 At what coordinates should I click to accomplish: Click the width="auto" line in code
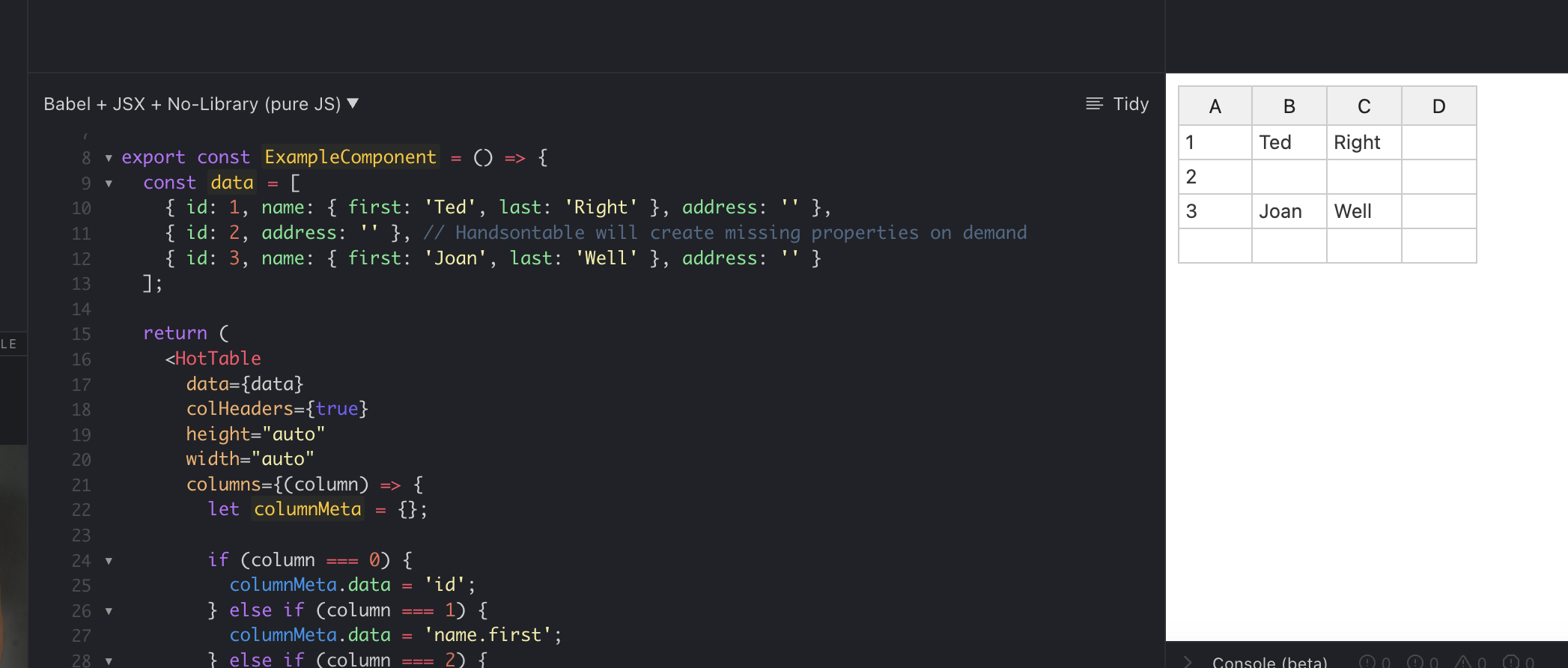click(x=250, y=459)
